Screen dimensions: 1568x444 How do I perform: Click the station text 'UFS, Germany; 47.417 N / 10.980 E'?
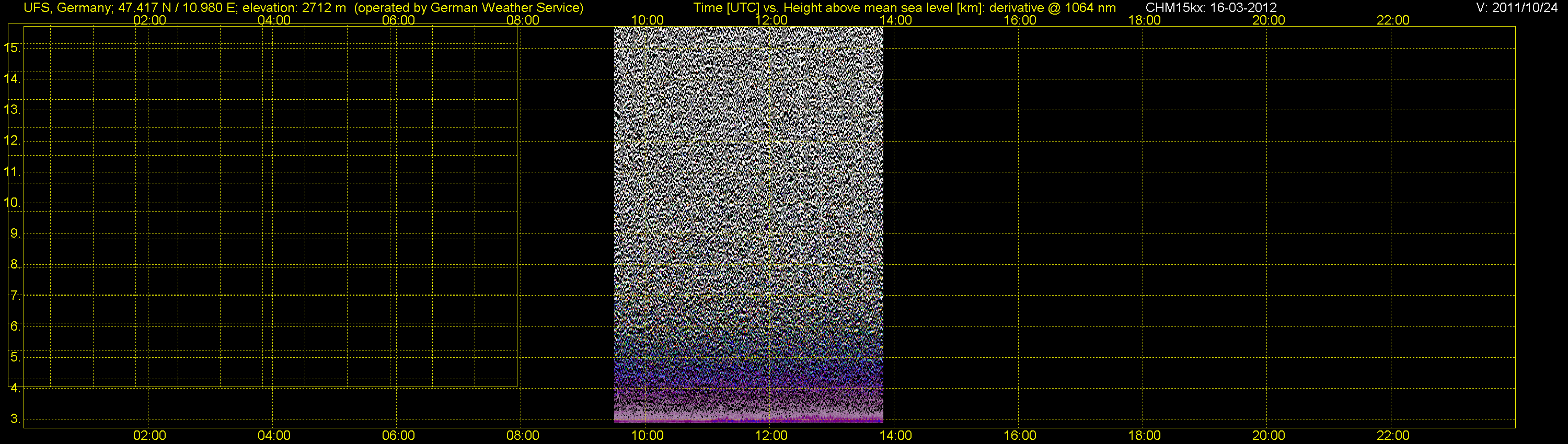[x=130, y=8]
